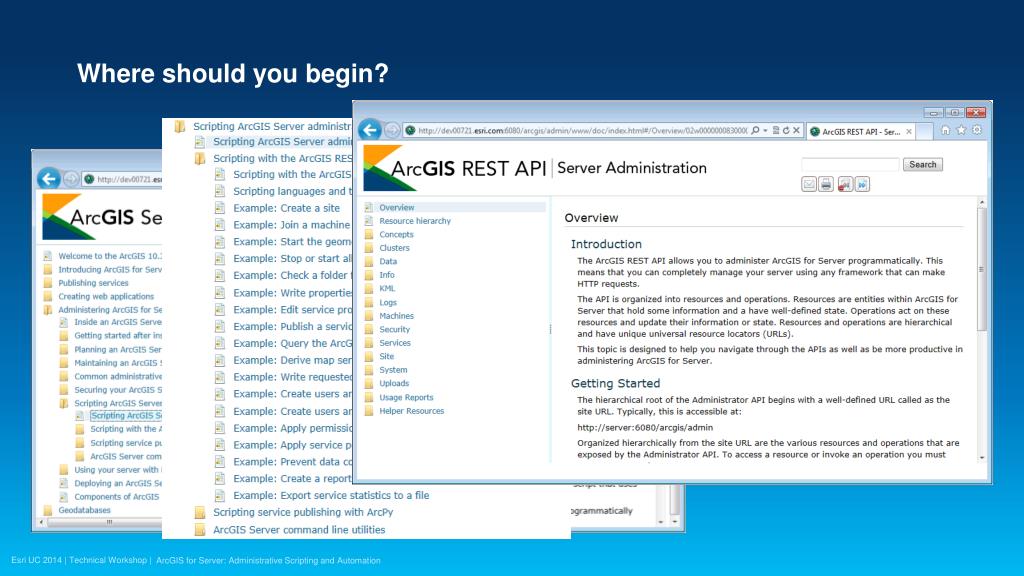Click the search text field near Search button
Image resolution: width=1024 pixels, height=576 pixels.
[x=850, y=165]
